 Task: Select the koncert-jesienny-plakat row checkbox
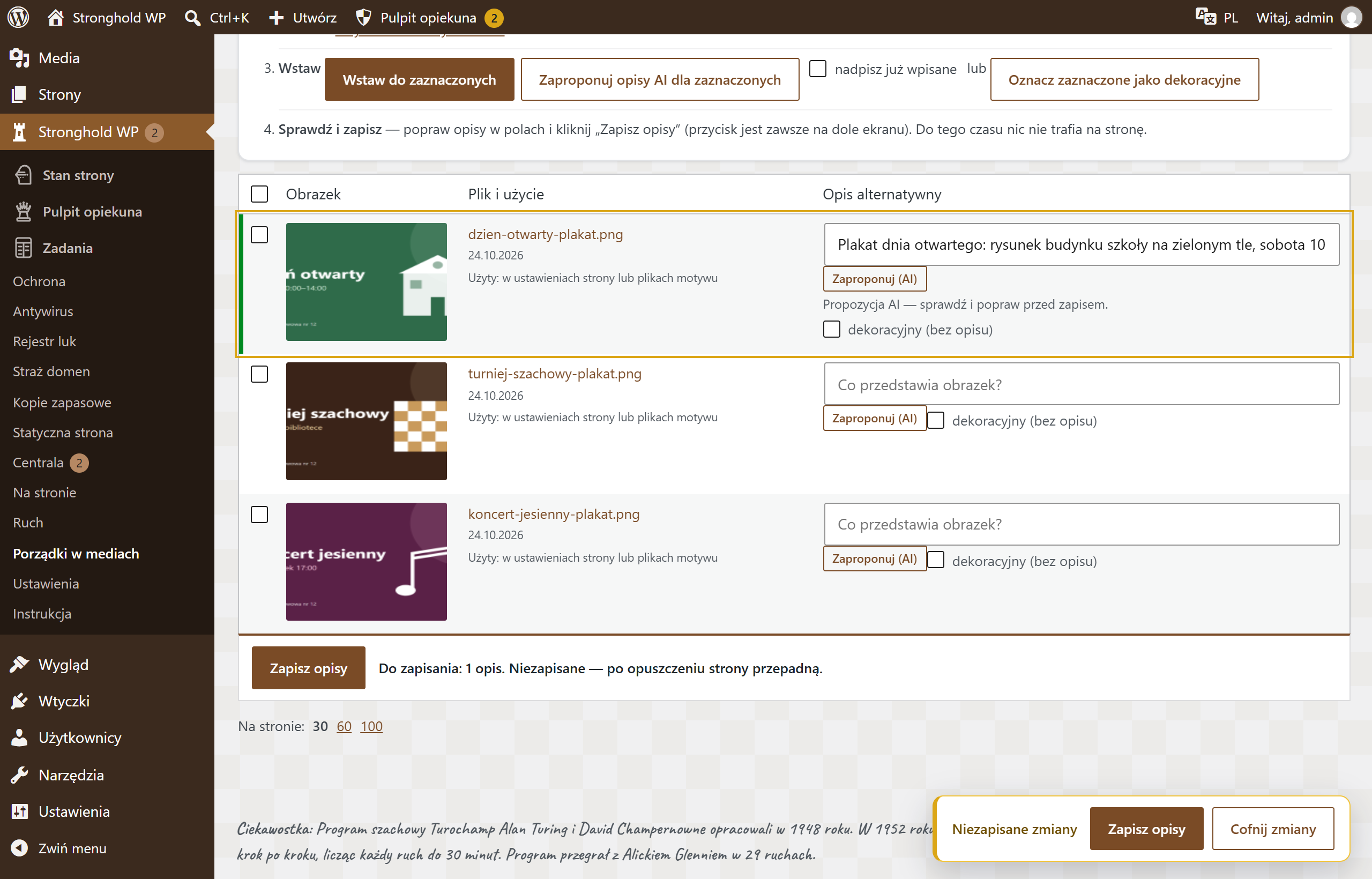tap(260, 515)
